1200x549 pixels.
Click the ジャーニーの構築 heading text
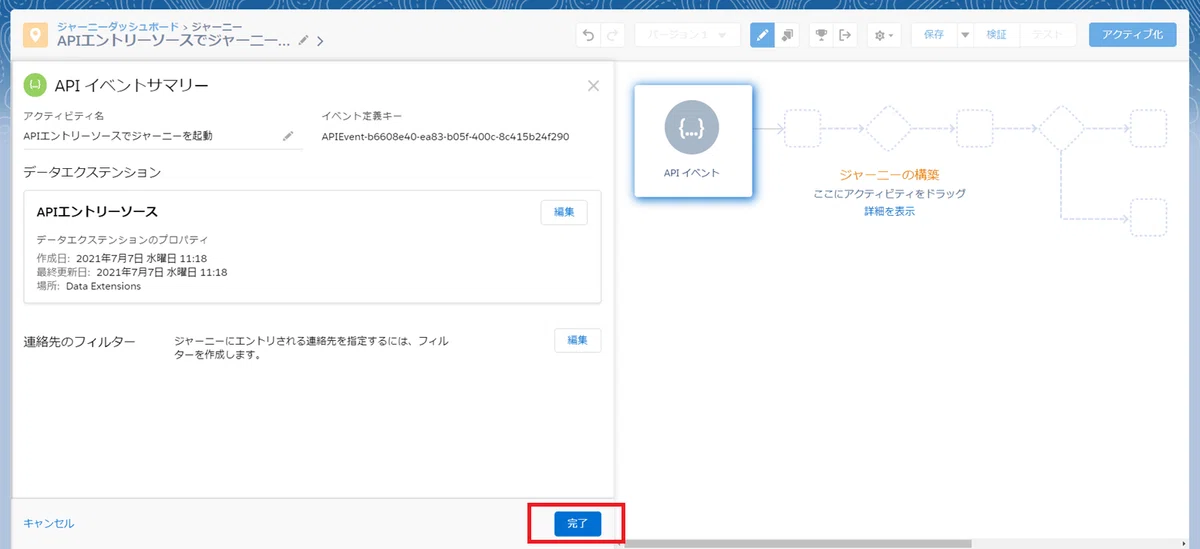(890, 174)
